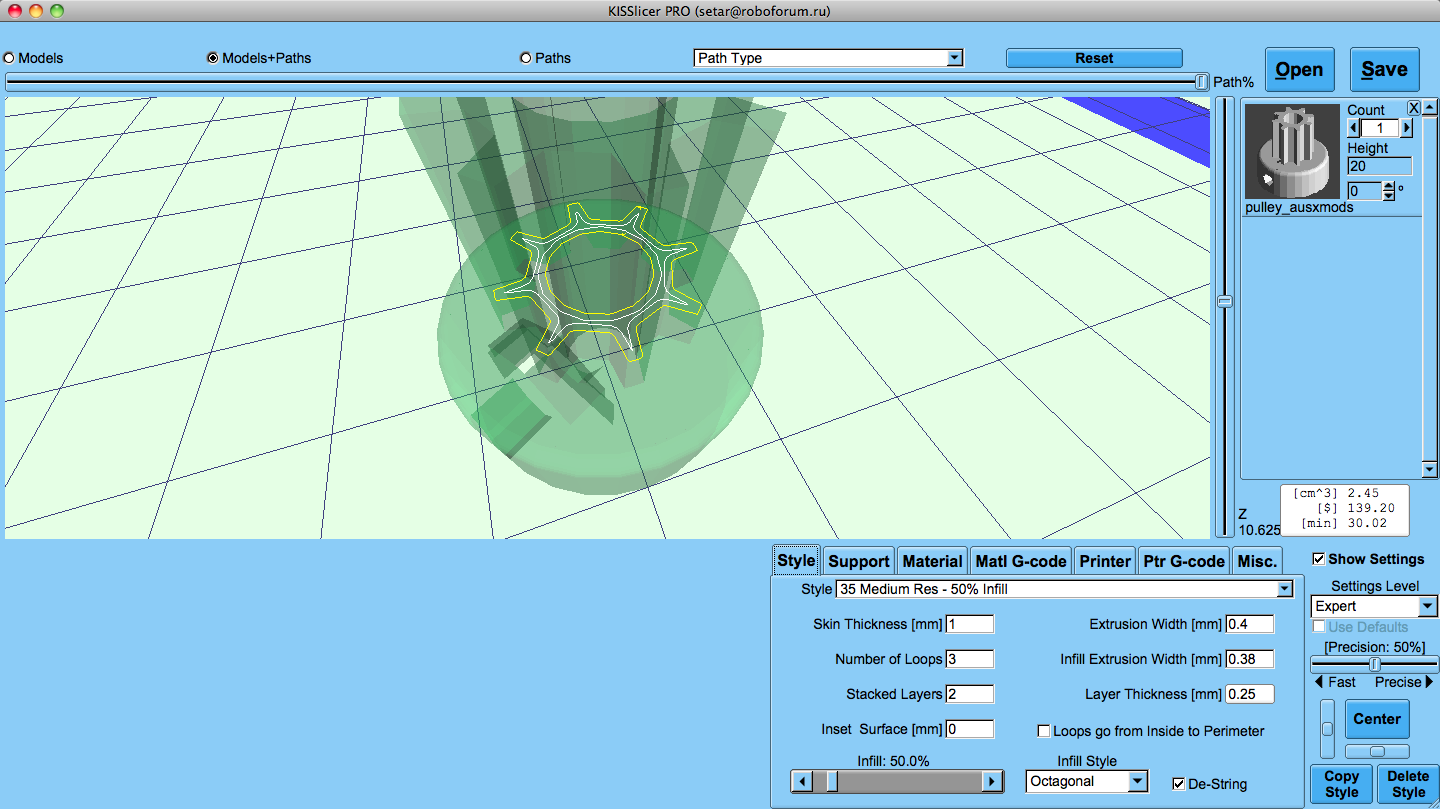Increase rotation angle with the up spinner arrow
The width and height of the screenshot is (1440, 809).
pyautogui.click(x=1389, y=186)
